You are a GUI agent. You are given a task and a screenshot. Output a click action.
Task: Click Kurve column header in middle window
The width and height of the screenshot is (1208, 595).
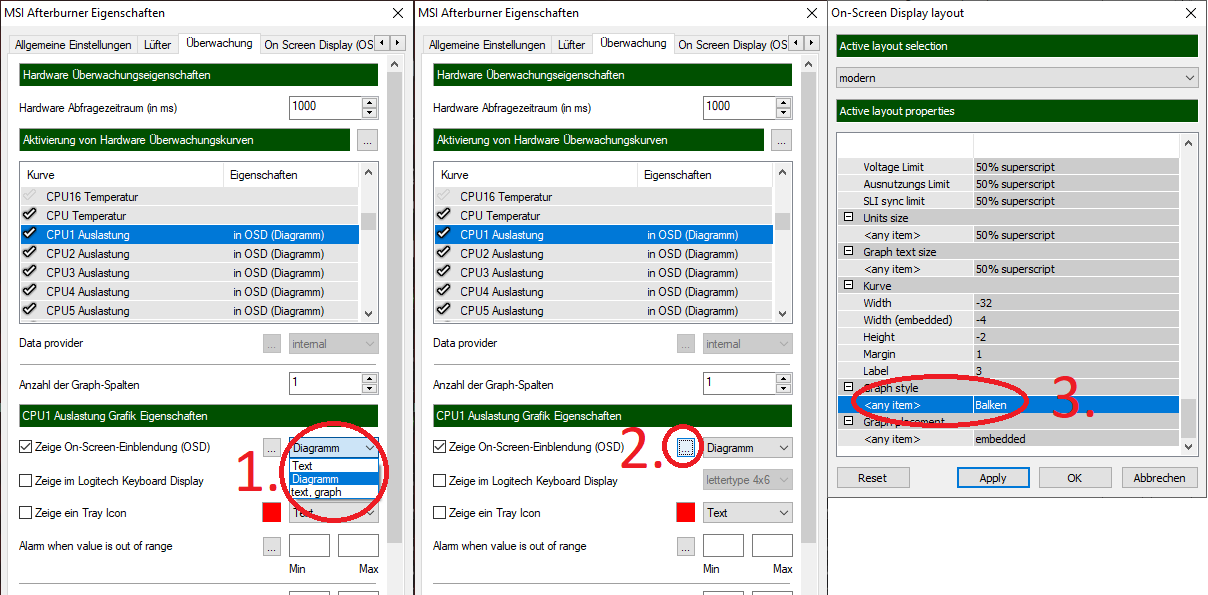coord(535,175)
